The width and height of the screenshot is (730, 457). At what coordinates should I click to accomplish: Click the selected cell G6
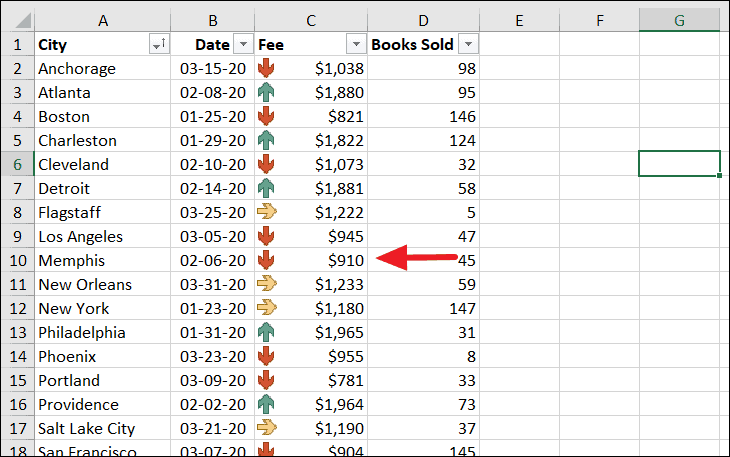[x=679, y=164]
